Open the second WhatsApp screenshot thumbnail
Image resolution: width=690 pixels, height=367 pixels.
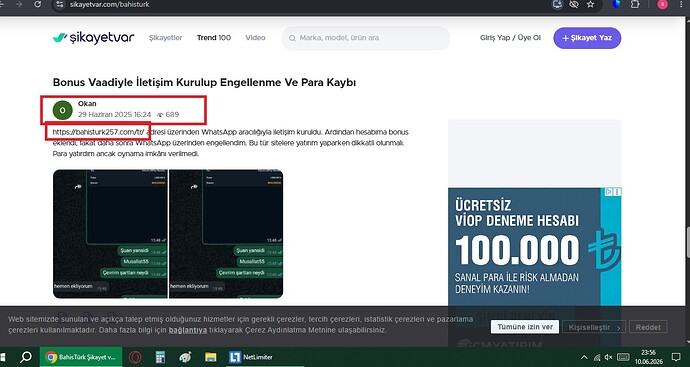pyautogui.click(x=226, y=234)
